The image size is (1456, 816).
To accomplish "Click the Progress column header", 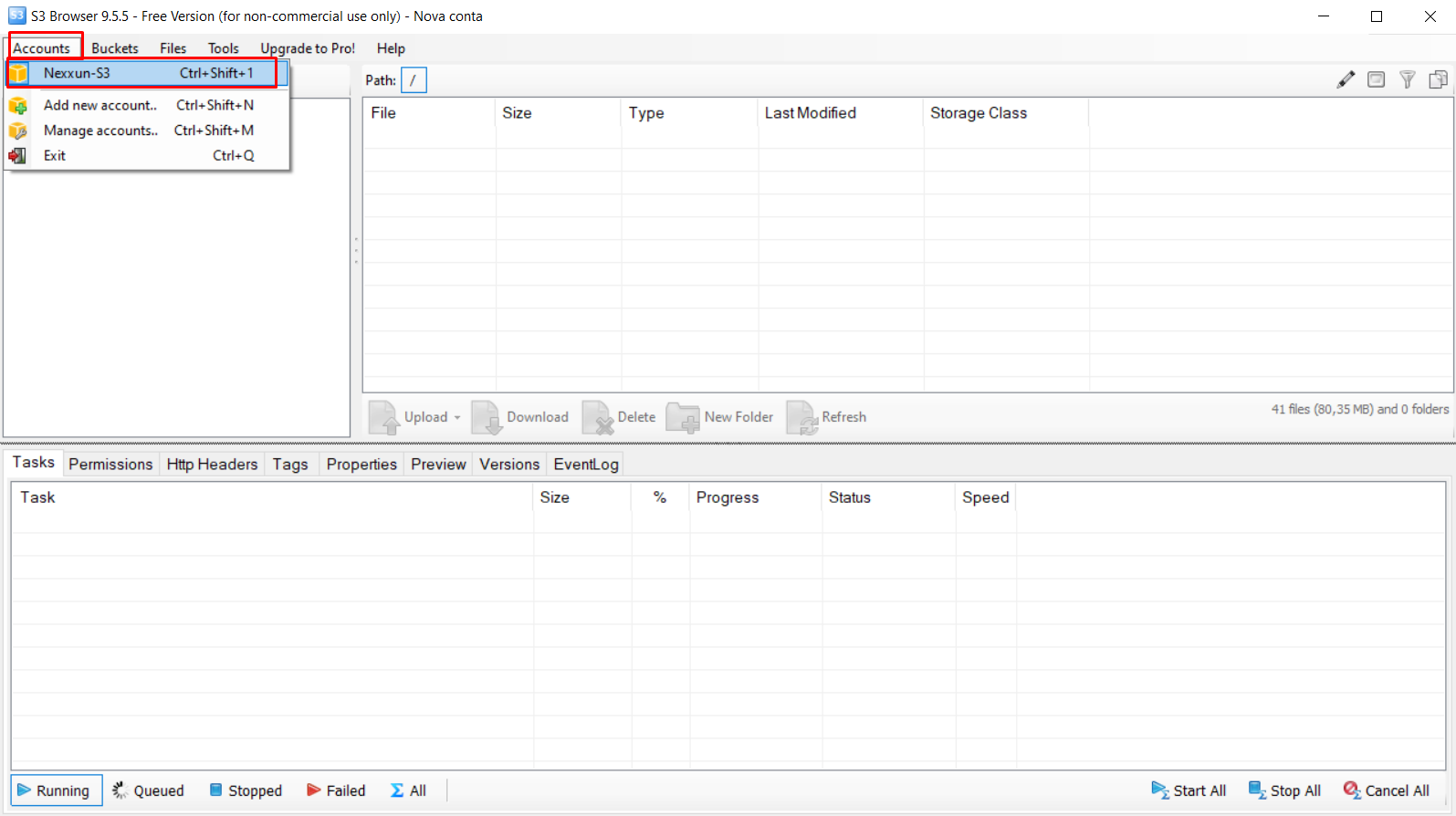I will point(756,497).
